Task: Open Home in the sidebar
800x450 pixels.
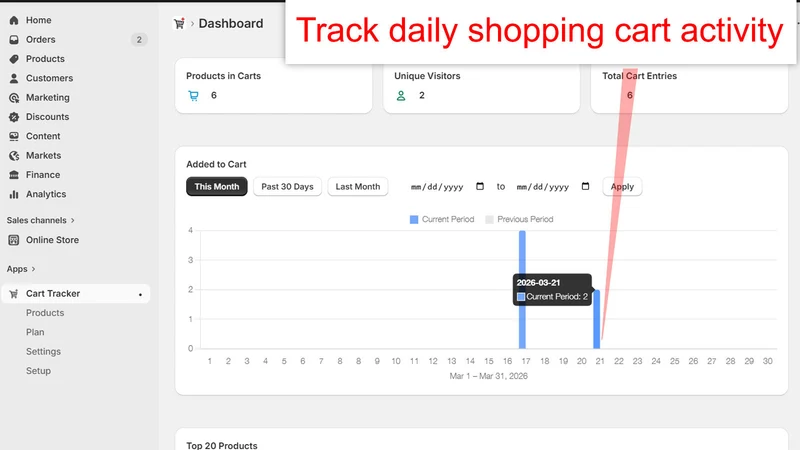Action: [x=39, y=20]
